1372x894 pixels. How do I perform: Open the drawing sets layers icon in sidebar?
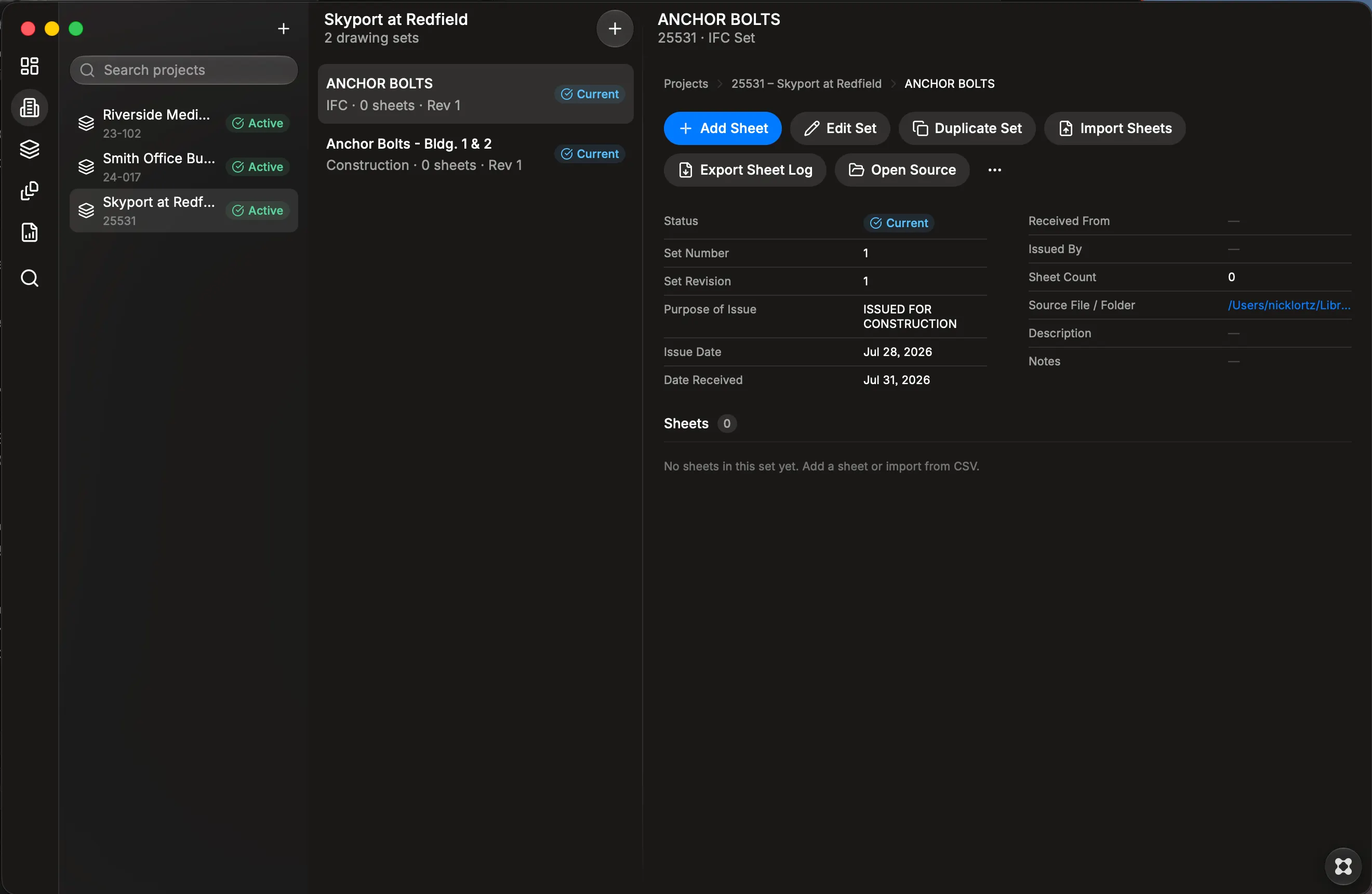(30, 149)
